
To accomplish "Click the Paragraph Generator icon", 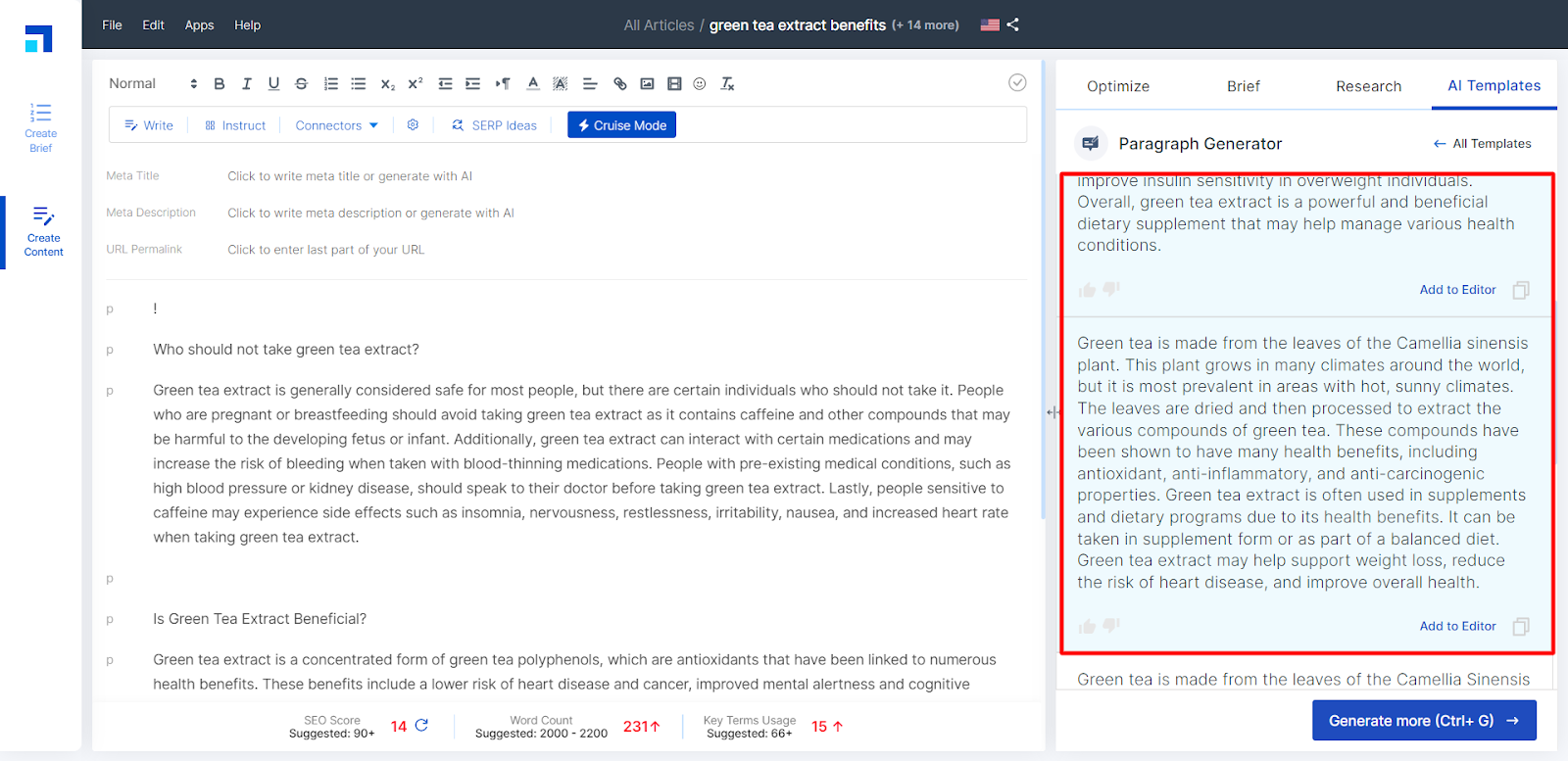I will pyautogui.click(x=1091, y=143).
